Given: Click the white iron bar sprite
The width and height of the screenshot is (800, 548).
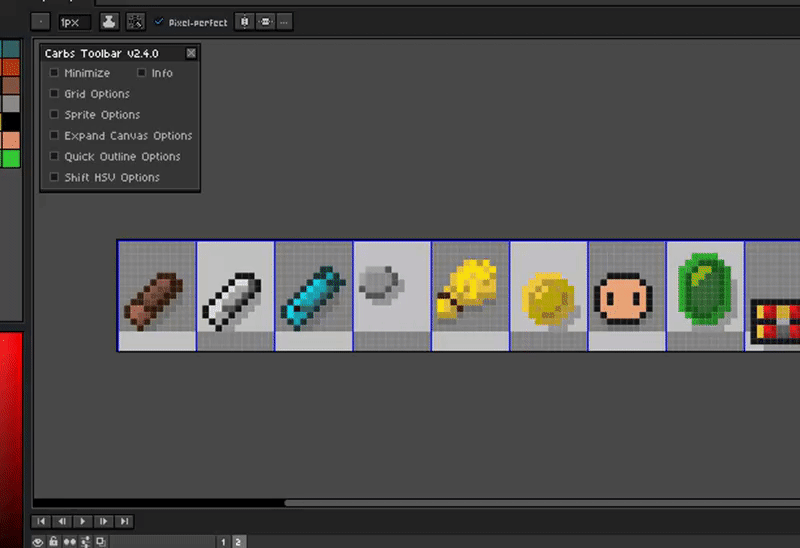Looking at the screenshot, I should 232,302.
